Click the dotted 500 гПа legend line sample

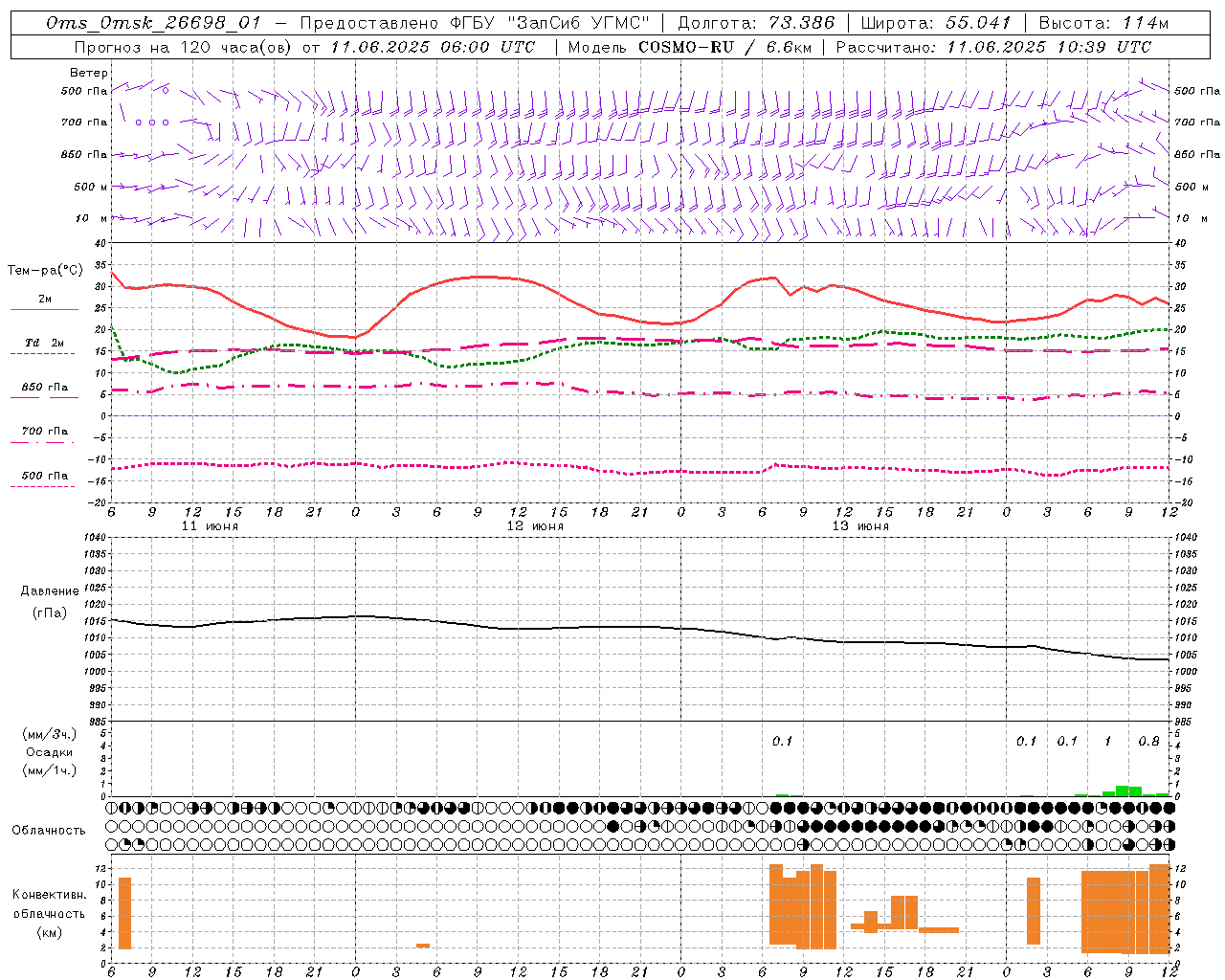pos(42,487)
